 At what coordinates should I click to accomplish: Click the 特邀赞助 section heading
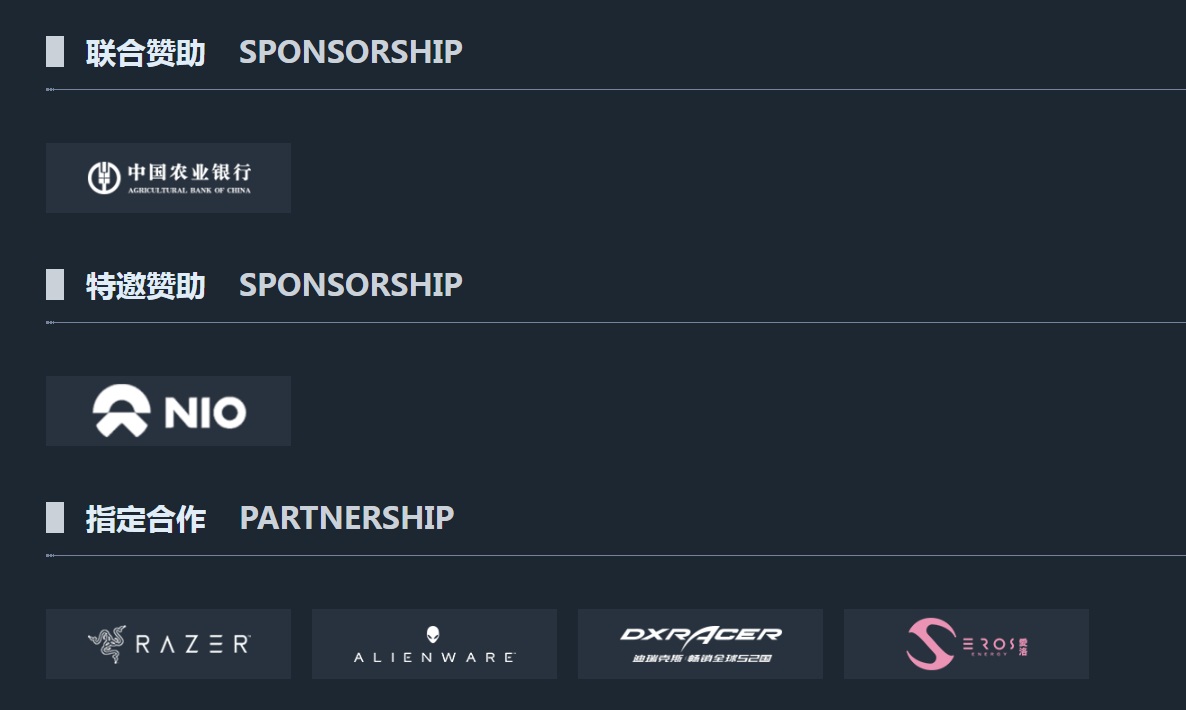click(x=146, y=285)
